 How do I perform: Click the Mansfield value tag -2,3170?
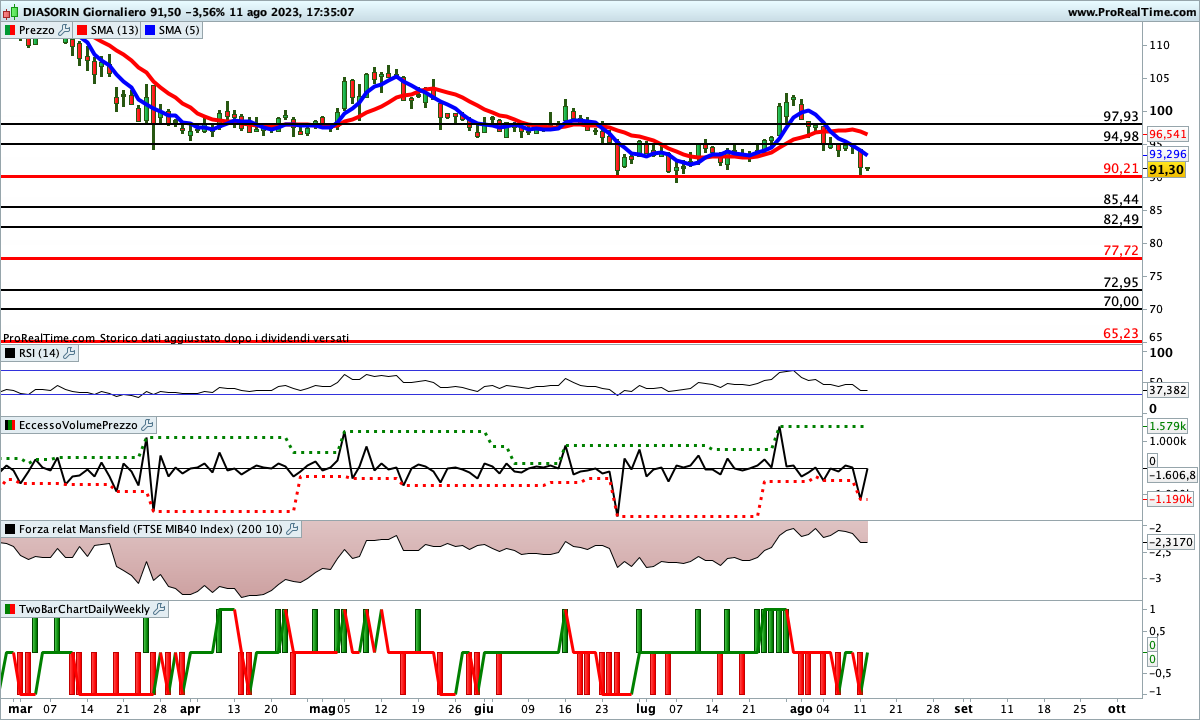coord(1169,541)
